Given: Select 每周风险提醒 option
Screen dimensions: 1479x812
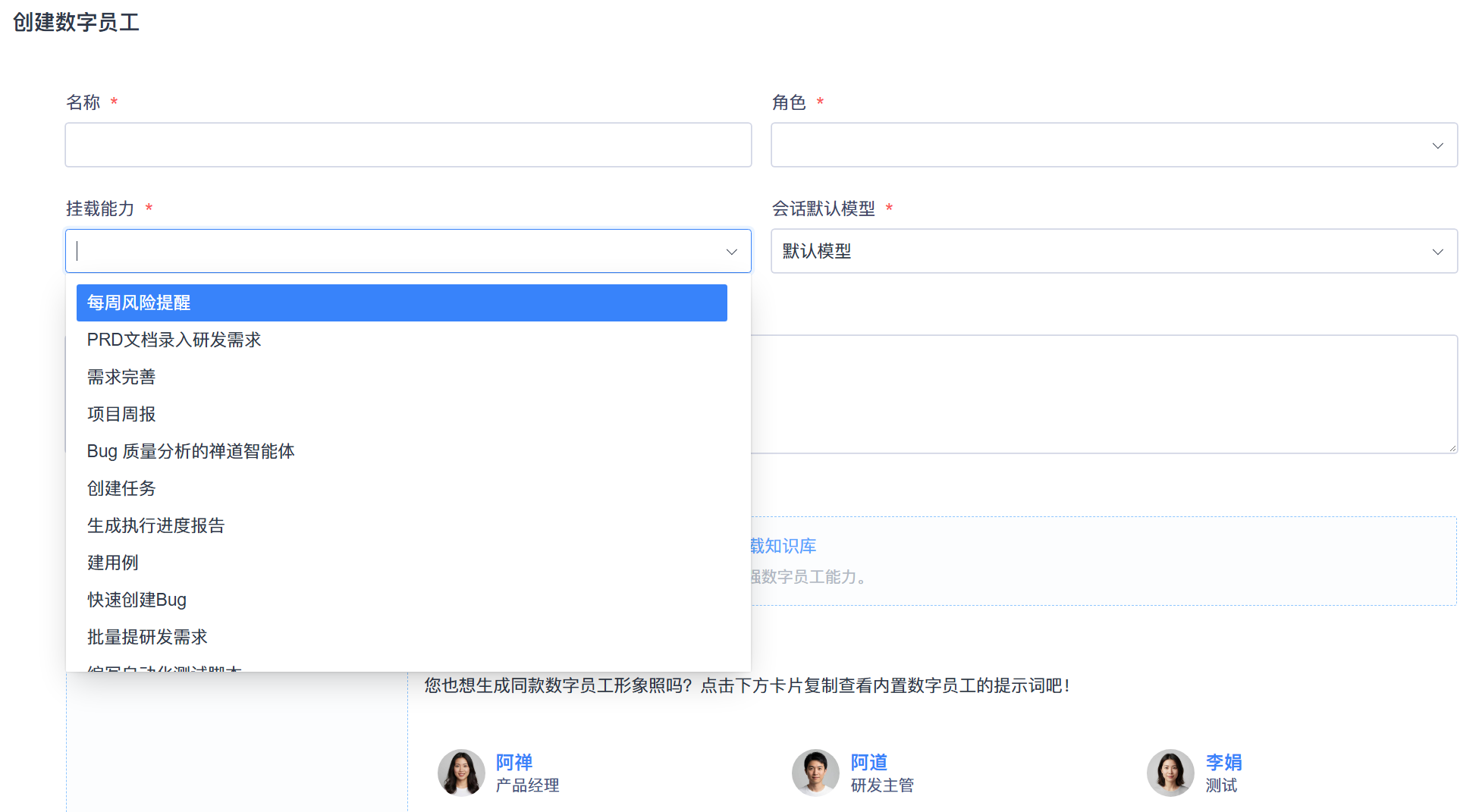Looking at the screenshot, I should pyautogui.click(x=402, y=303).
